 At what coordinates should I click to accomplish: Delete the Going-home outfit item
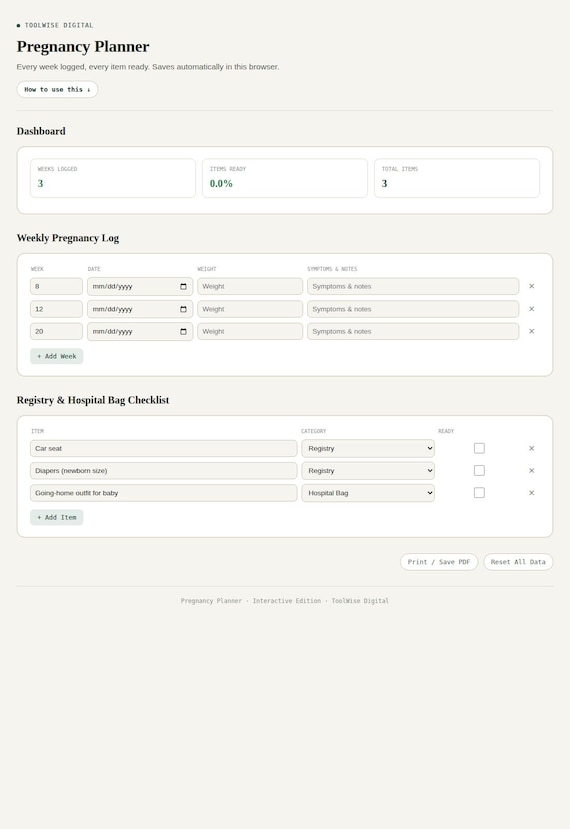pos(531,493)
